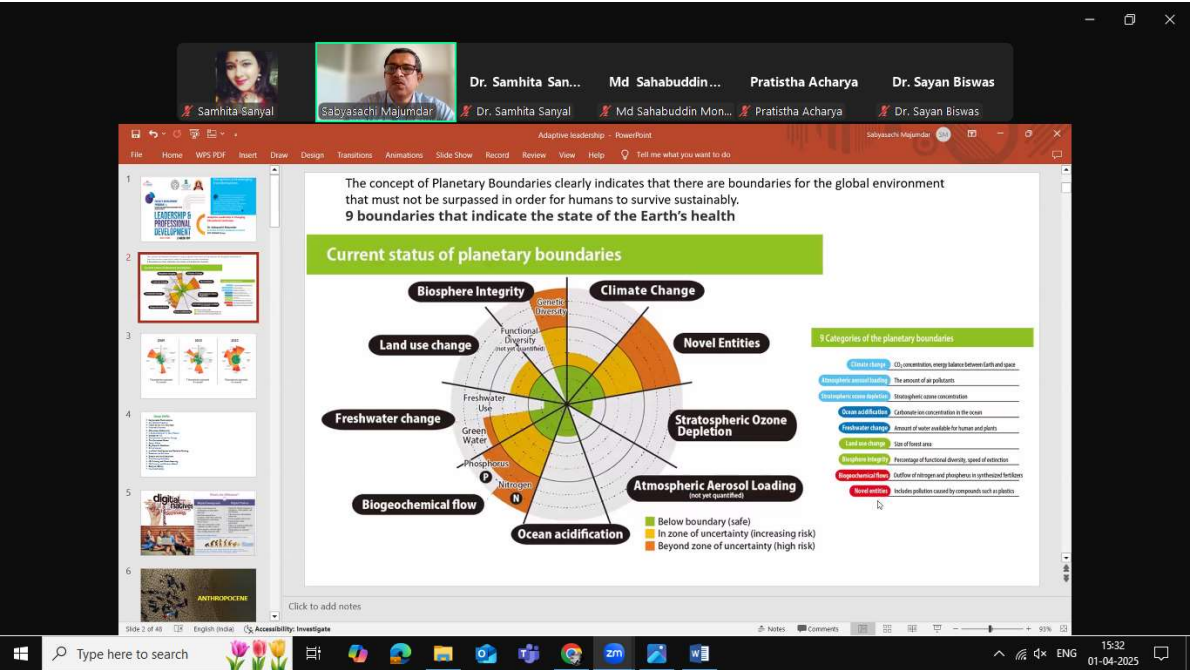The height and width of the screenshot is (670, 1191).
Task: Click the zoom out minus button
Action: tap(956, 629)
